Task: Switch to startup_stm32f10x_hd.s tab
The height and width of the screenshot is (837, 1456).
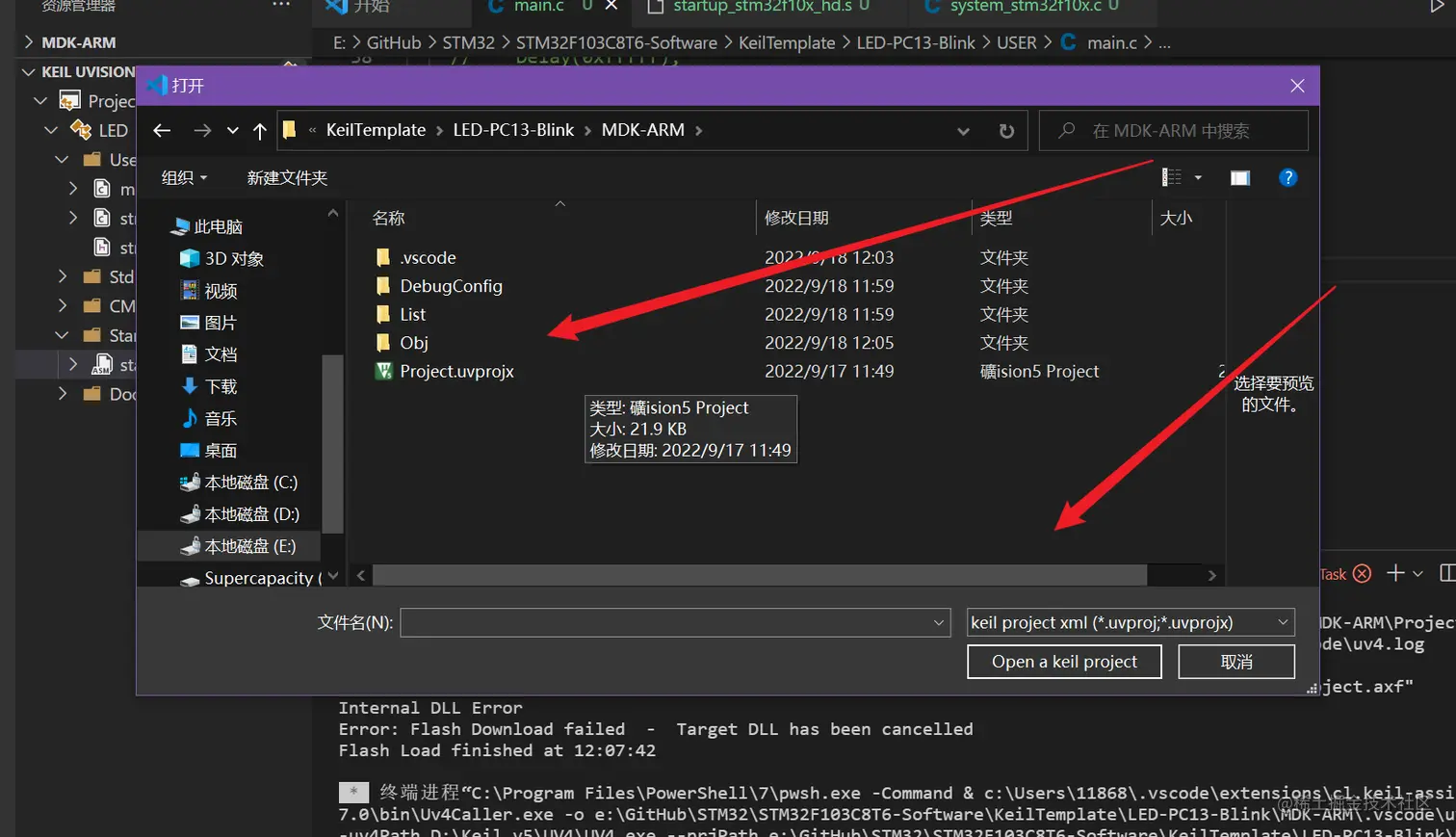Action: (x=763, y=7)
